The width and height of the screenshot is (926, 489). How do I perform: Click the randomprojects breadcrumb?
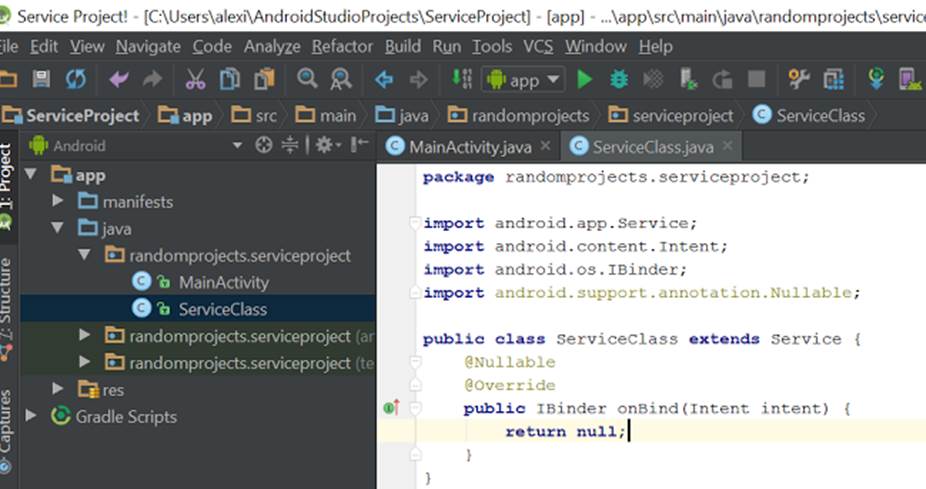point(519,115)
